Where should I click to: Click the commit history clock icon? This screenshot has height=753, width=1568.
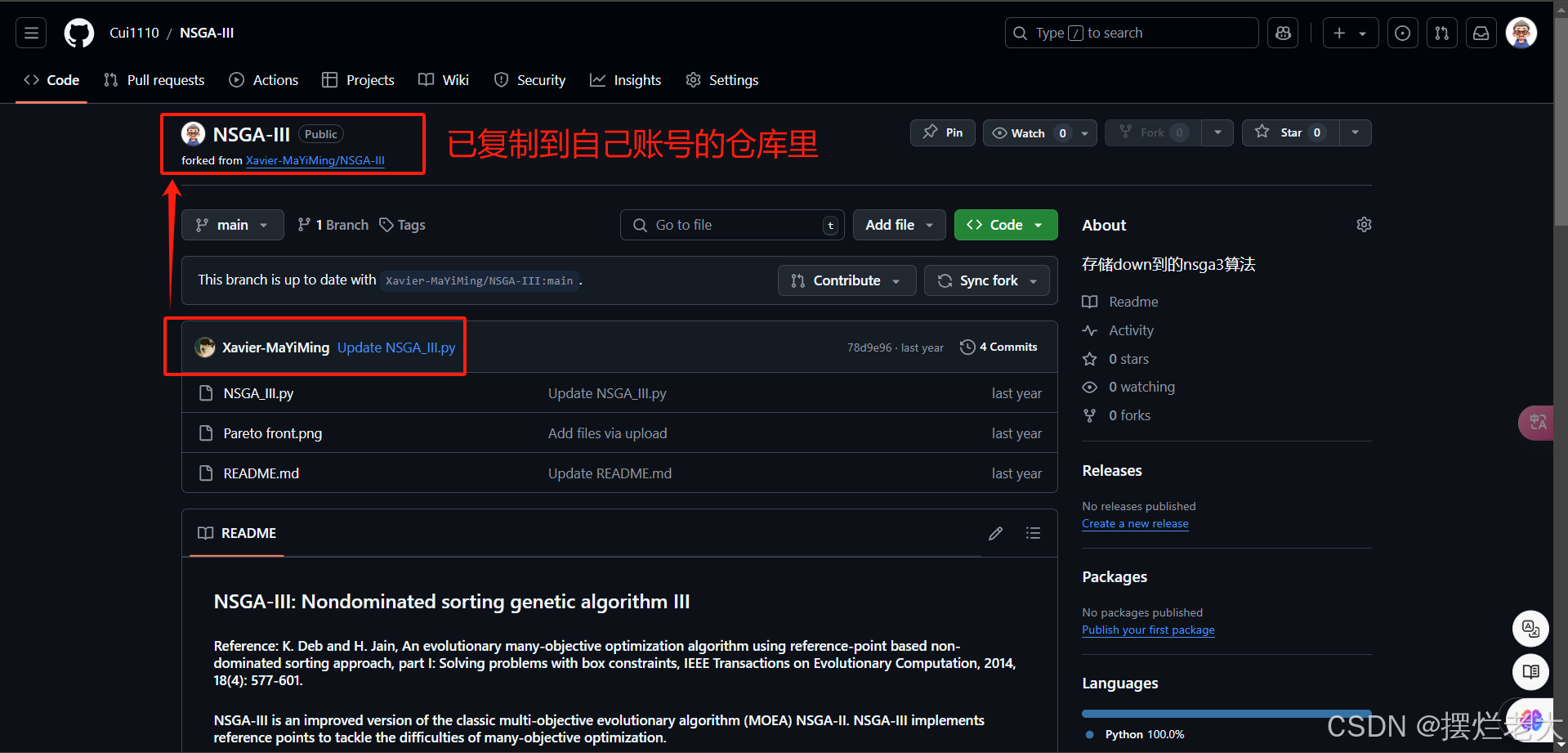click(967, 347)
